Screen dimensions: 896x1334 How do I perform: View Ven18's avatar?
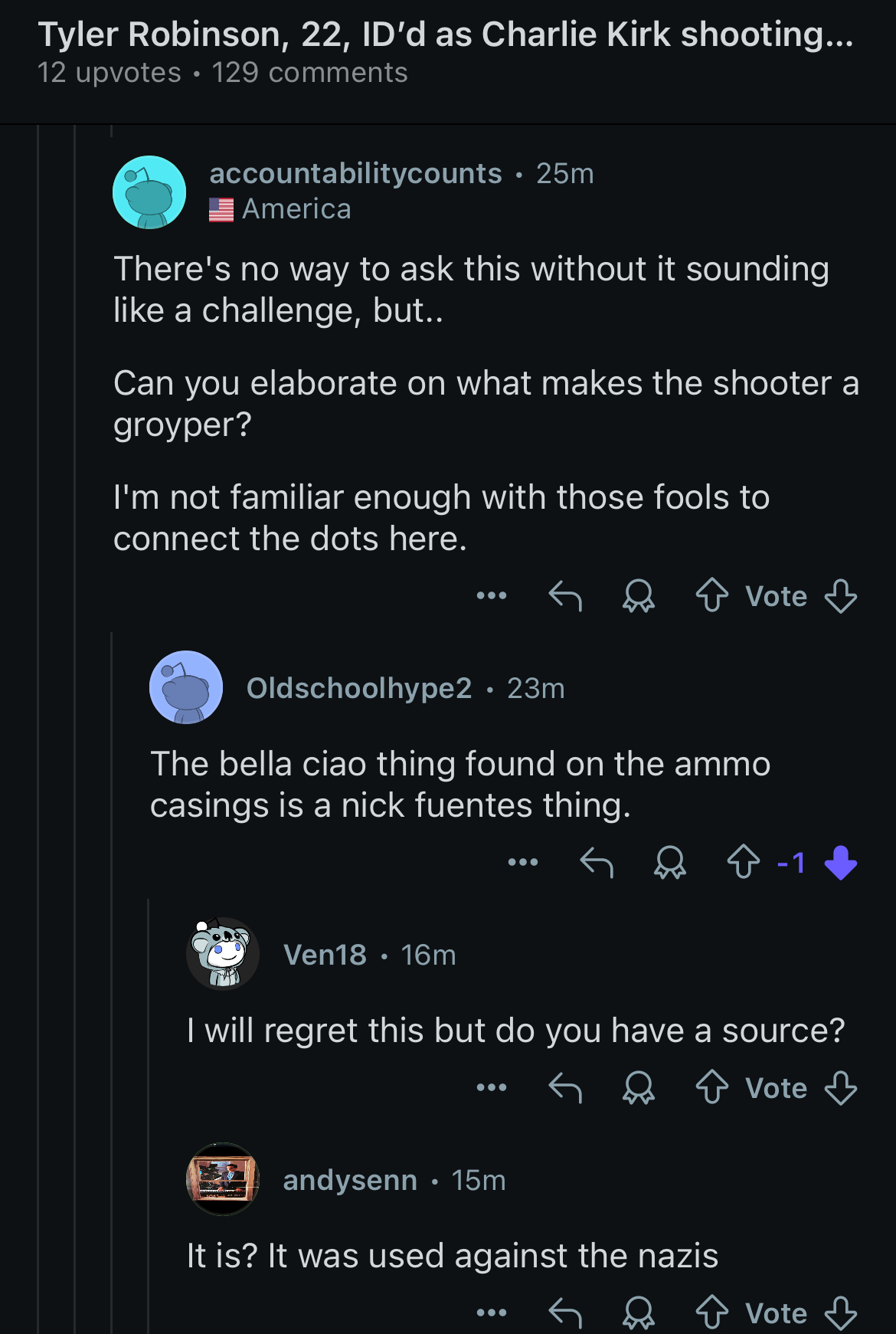[x=222, y=954]
